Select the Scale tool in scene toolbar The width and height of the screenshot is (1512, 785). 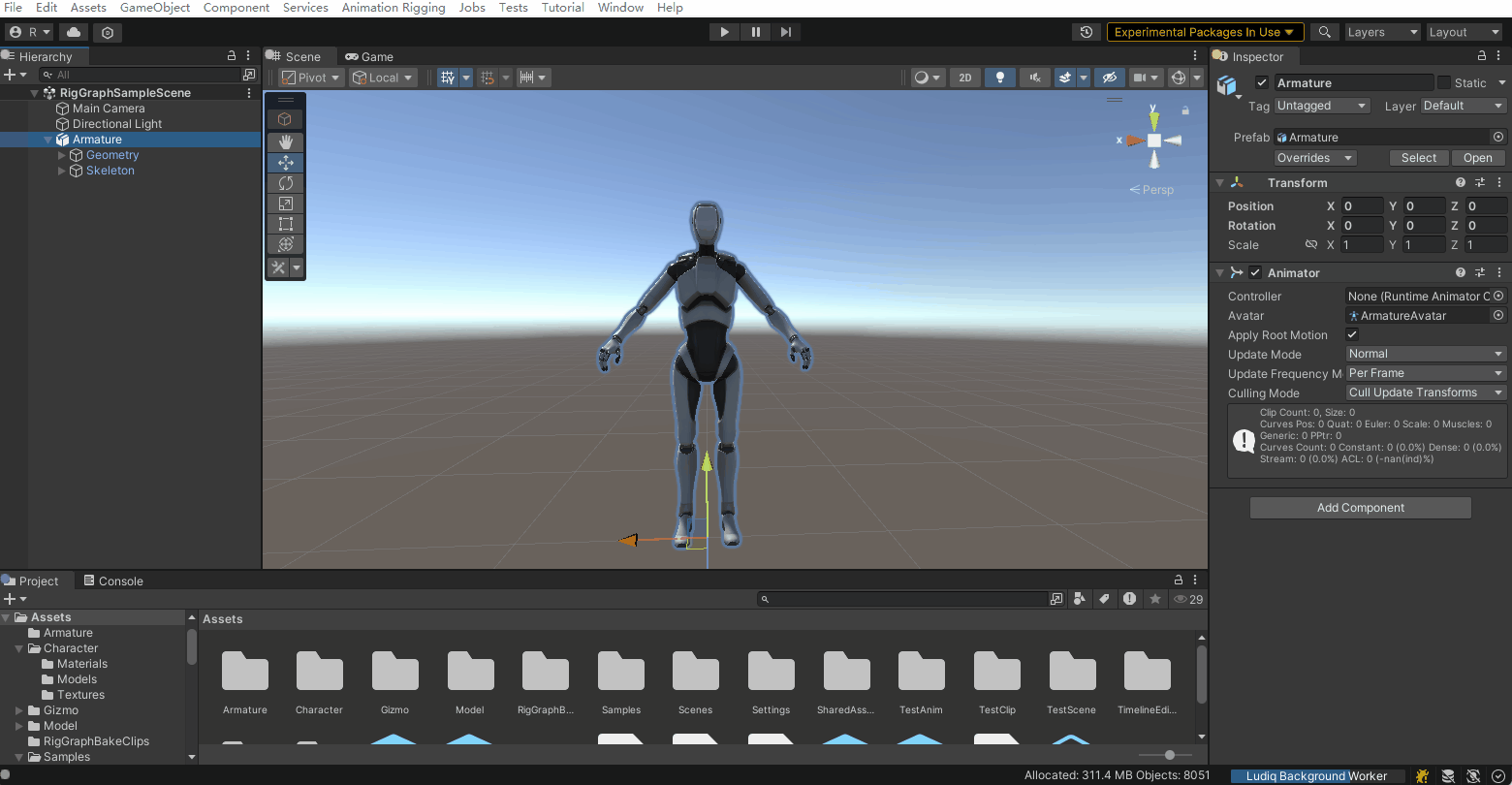tap(285, 204)
